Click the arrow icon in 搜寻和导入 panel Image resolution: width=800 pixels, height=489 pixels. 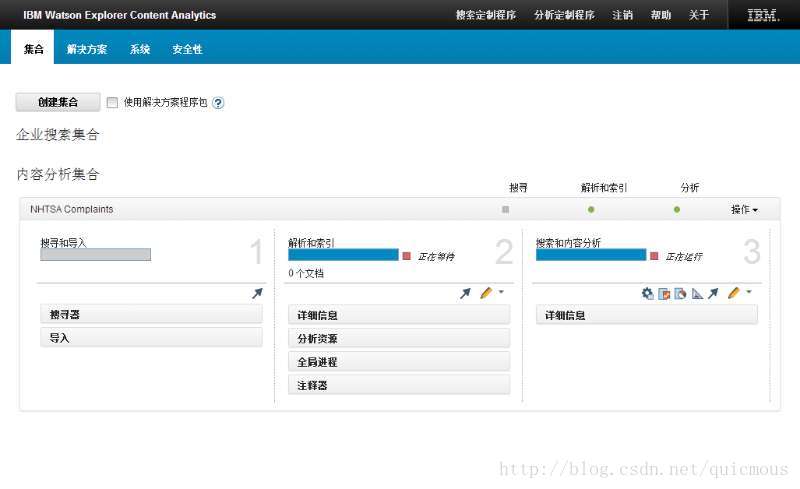coord(257,293)
